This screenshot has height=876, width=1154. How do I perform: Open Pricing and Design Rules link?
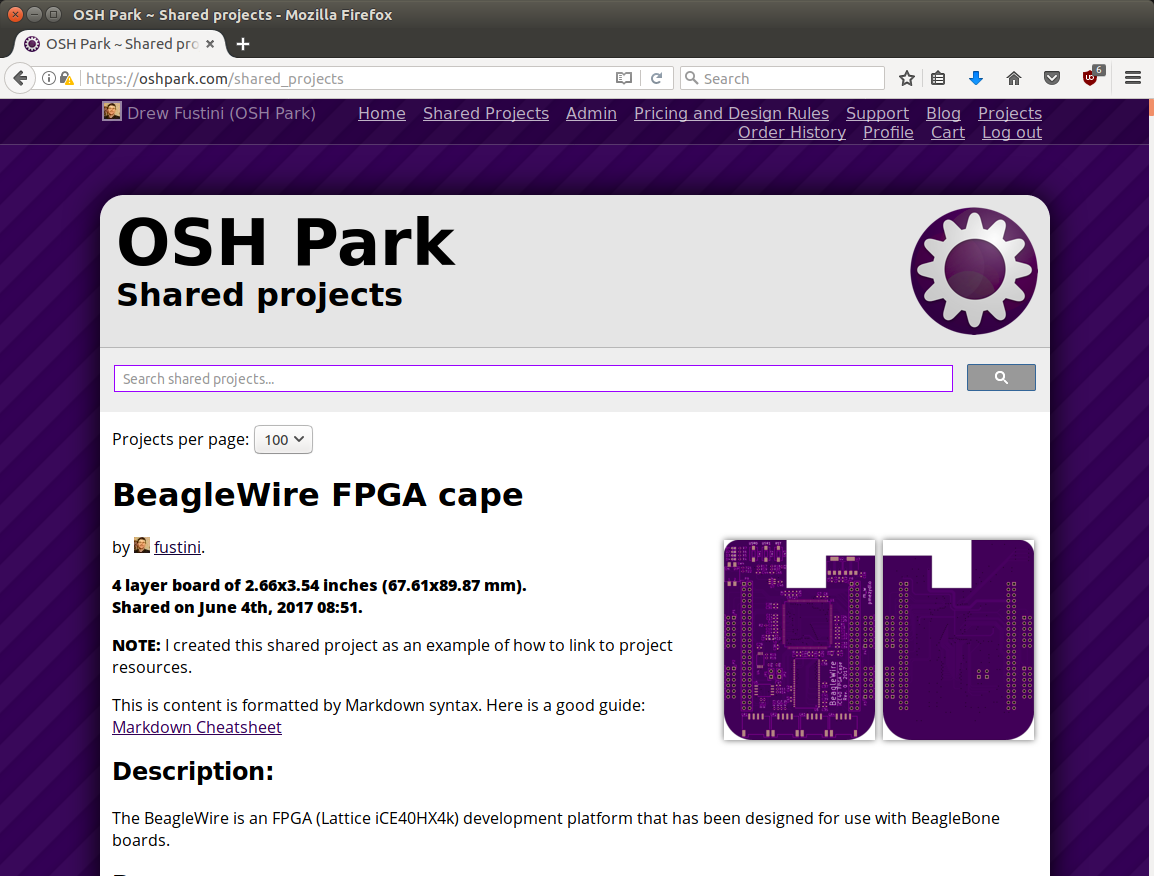pyautogui.click(x=732, y=113)
